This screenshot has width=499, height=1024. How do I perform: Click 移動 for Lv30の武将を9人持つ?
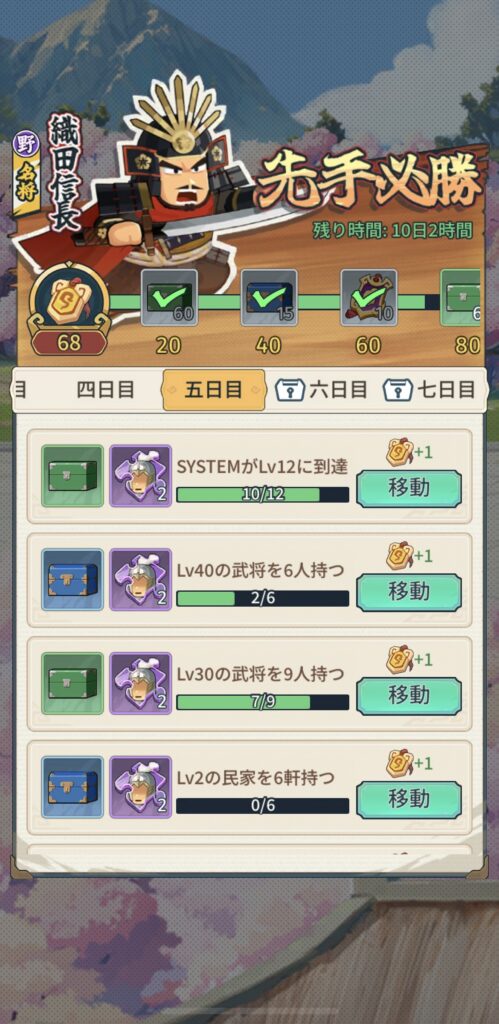(x=409, y=697)
